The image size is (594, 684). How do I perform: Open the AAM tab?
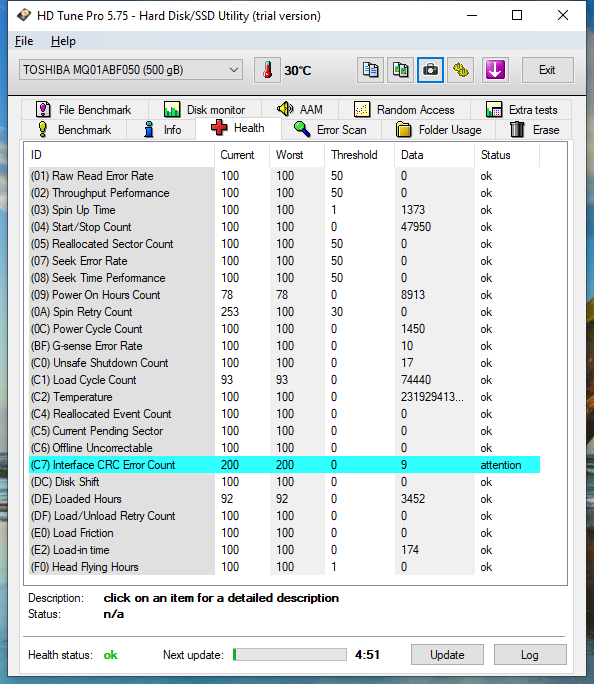(300, 109)
